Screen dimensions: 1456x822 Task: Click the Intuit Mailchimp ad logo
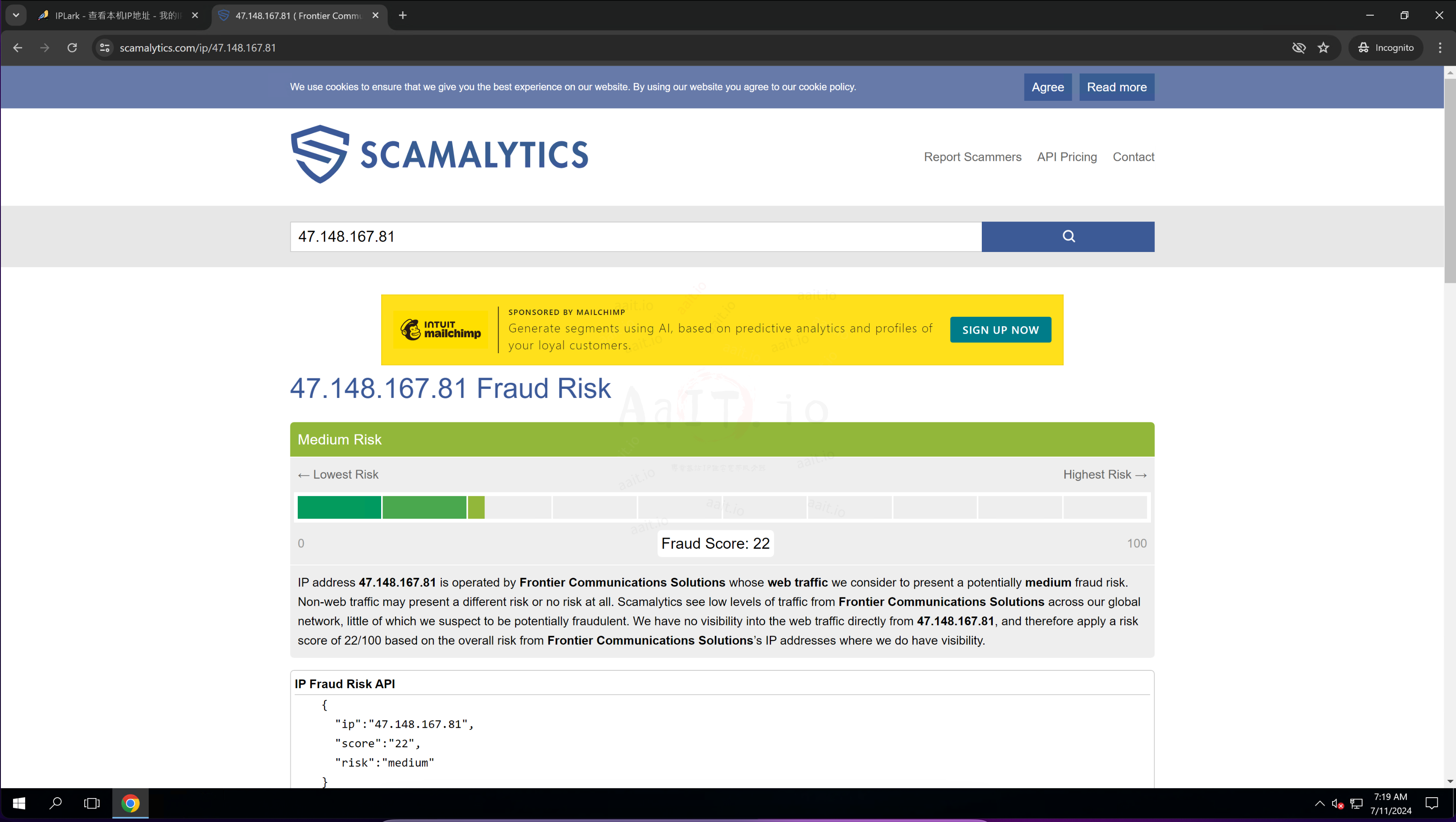pyautogui.click(x=440, y=329)
